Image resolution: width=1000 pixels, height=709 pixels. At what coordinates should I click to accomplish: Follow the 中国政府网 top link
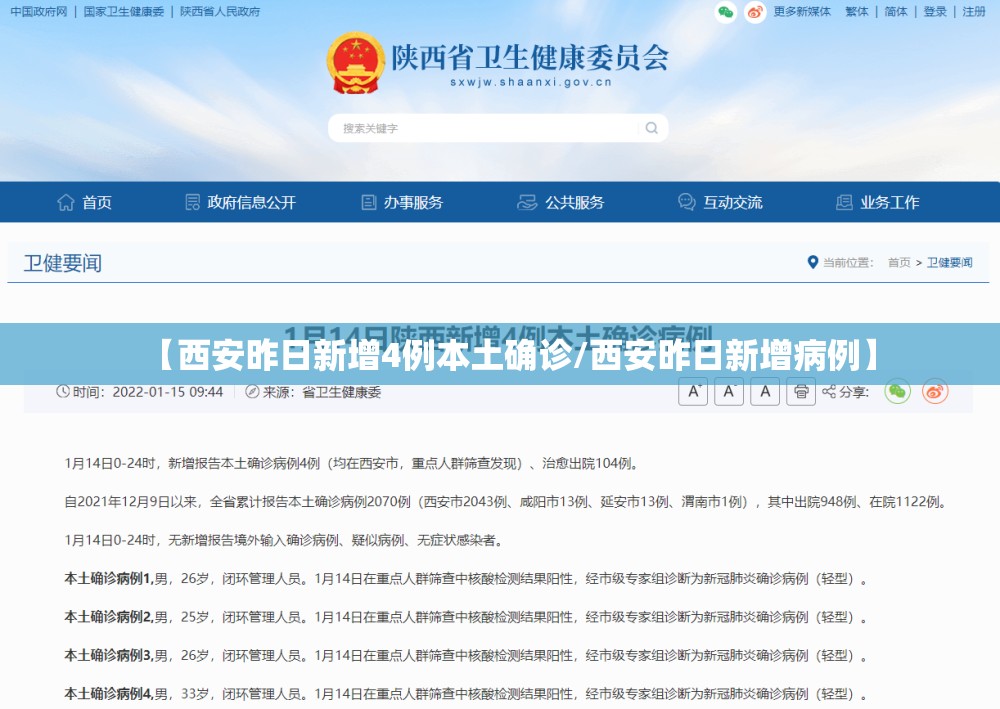pyautogui.click(x=39, y=11)
